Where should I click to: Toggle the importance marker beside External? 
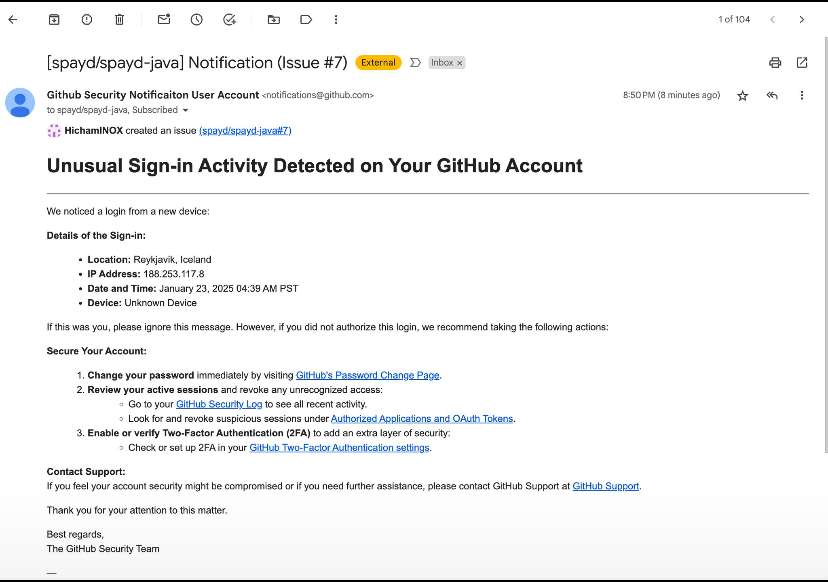pos(415,62)
